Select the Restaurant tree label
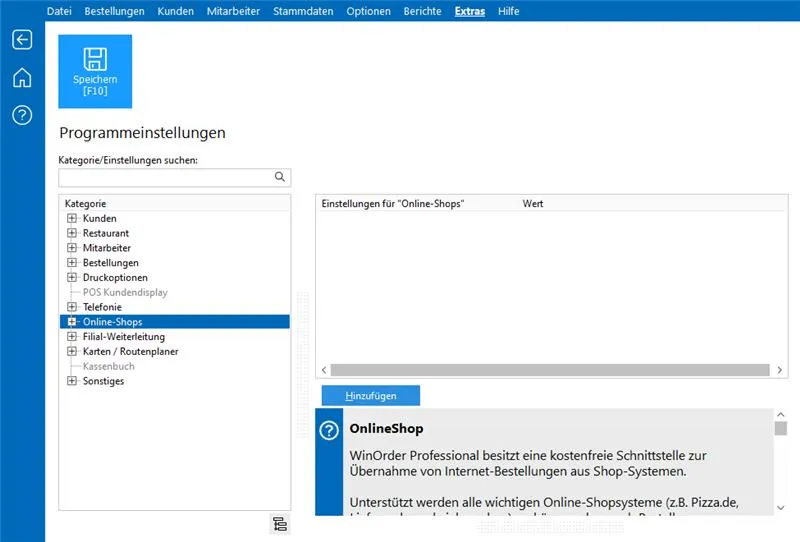The image size is (800, 542). [106, 233]
